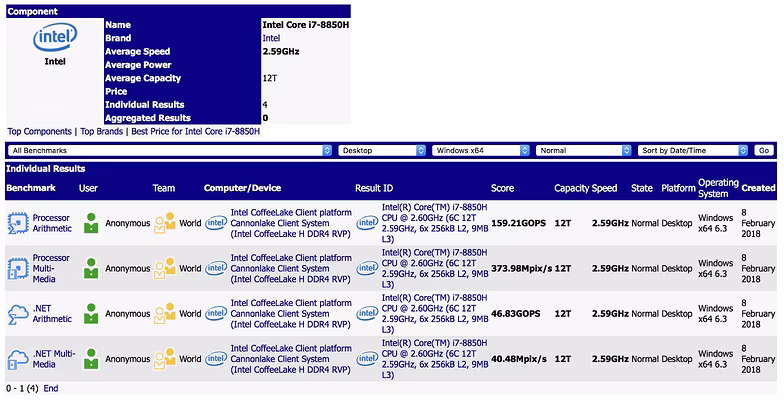Viewport: 784px width, 400px height.
Task: Click the Result ID column header
Action: click(374, 188)
